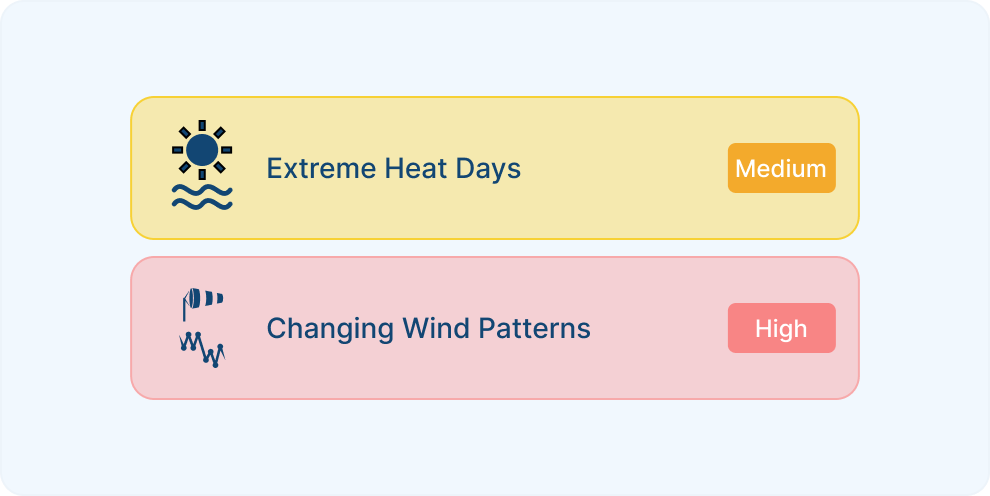The image size is (990, 496).
Task: Click the word "Changing" in the pink card
Action: [331, 329]
